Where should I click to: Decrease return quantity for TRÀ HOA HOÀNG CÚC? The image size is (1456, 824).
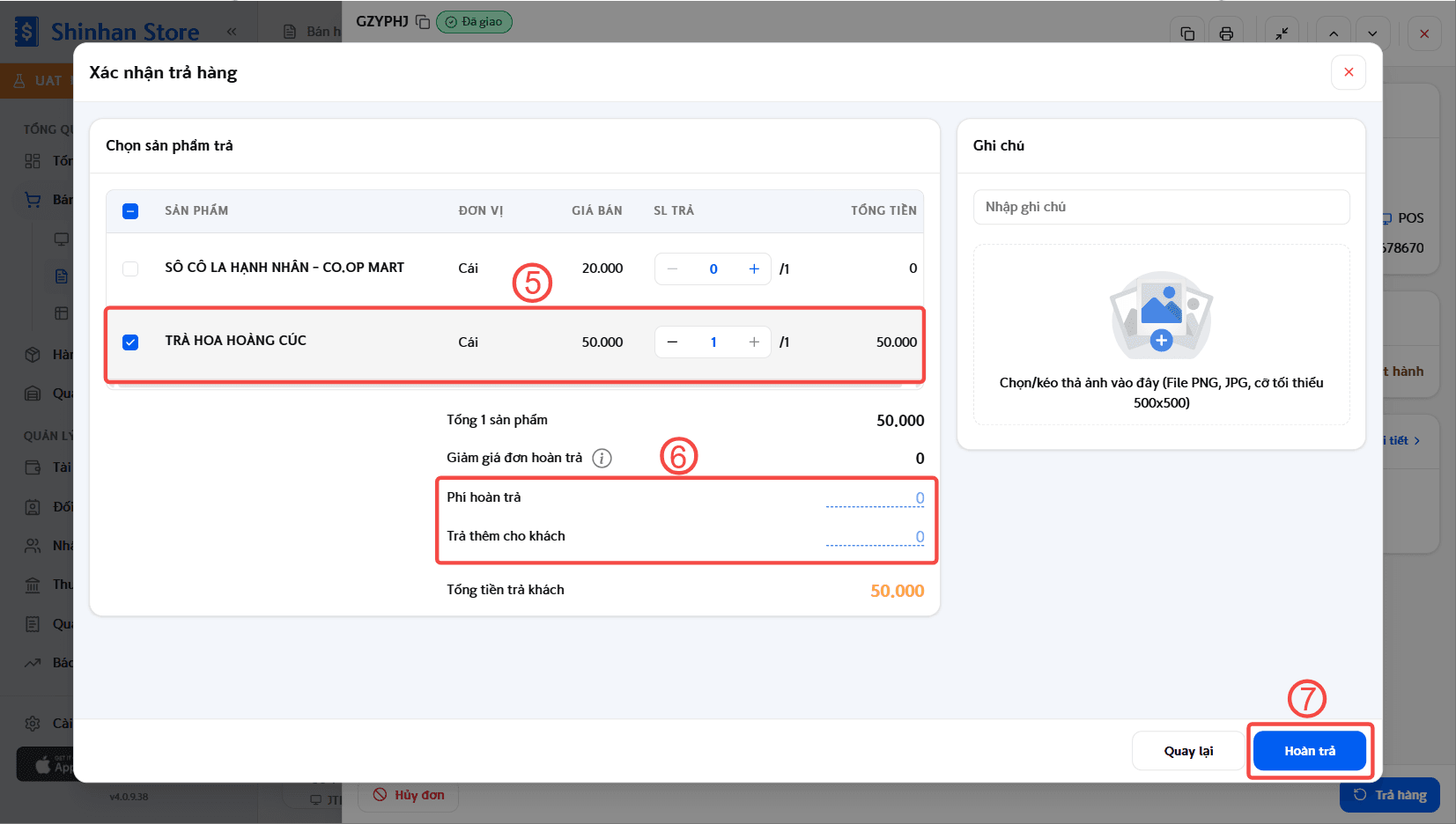pyautogui.click(x=672, y=342)
